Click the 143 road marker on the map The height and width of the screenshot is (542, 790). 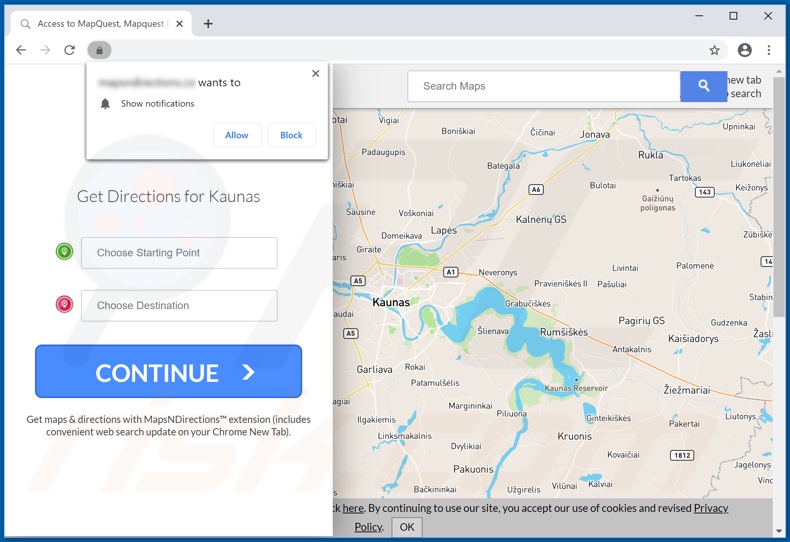tap(704, 192)
